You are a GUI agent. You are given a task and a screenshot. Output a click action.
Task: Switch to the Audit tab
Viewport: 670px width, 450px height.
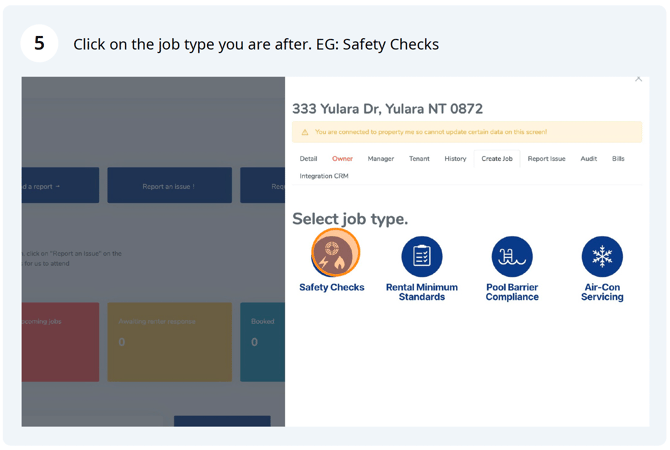(x=589, y=159)
